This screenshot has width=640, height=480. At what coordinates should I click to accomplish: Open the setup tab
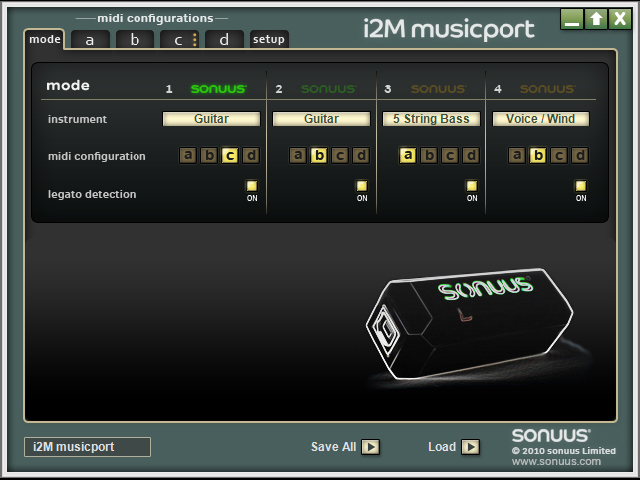coord(269,39)
